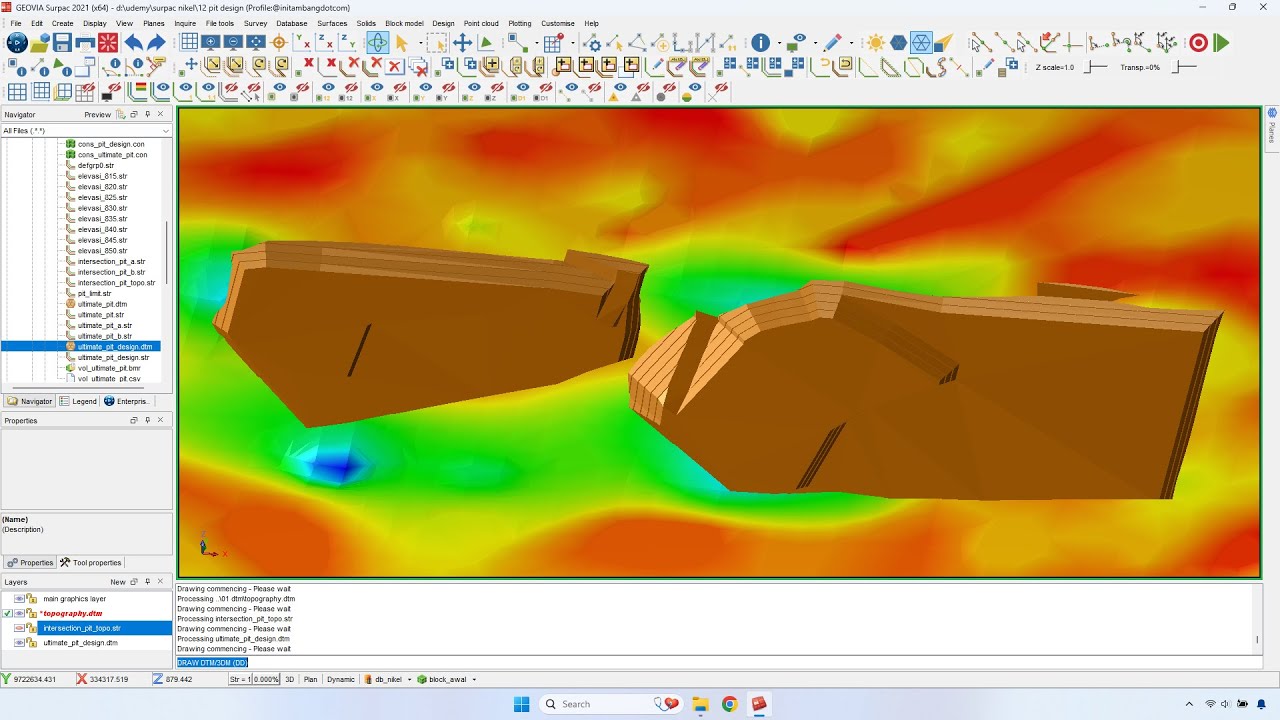This screenshot has width=1280, height=720.
Task: Toggle visibility of main graphics layer
Action: click(x=19, y=599)
